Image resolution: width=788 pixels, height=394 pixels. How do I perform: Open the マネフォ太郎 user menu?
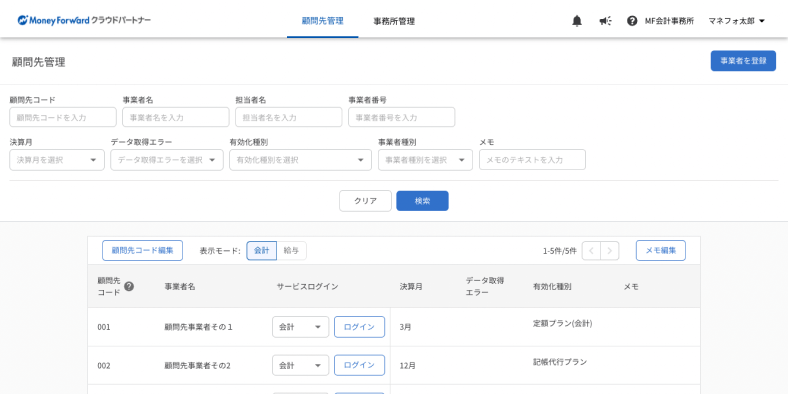point(736,21)
